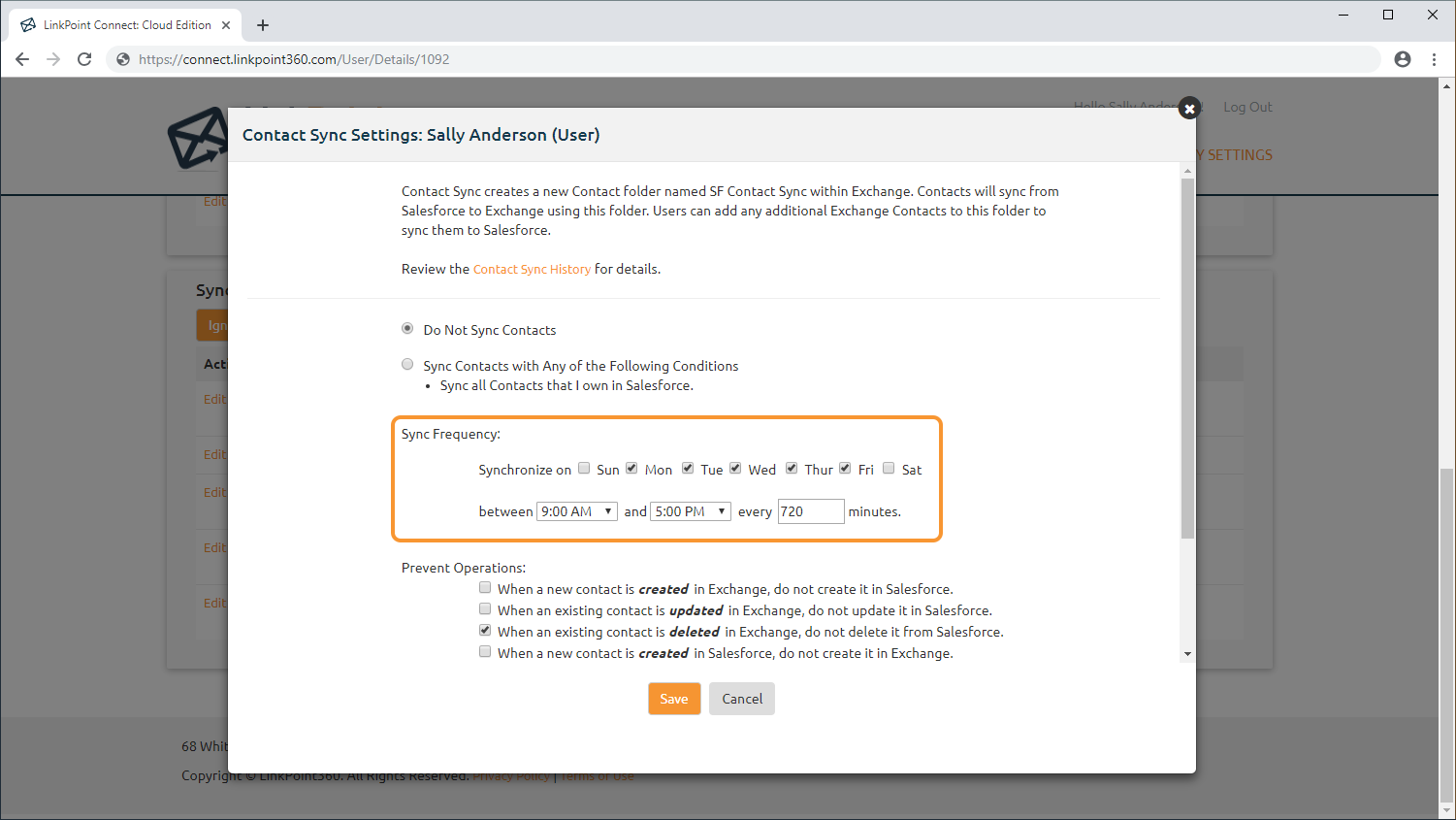The height and width of the screenshot is (820, 1456).
Task: Click dialog scrollbar up arrow
Action: [x=1187, y=171]
